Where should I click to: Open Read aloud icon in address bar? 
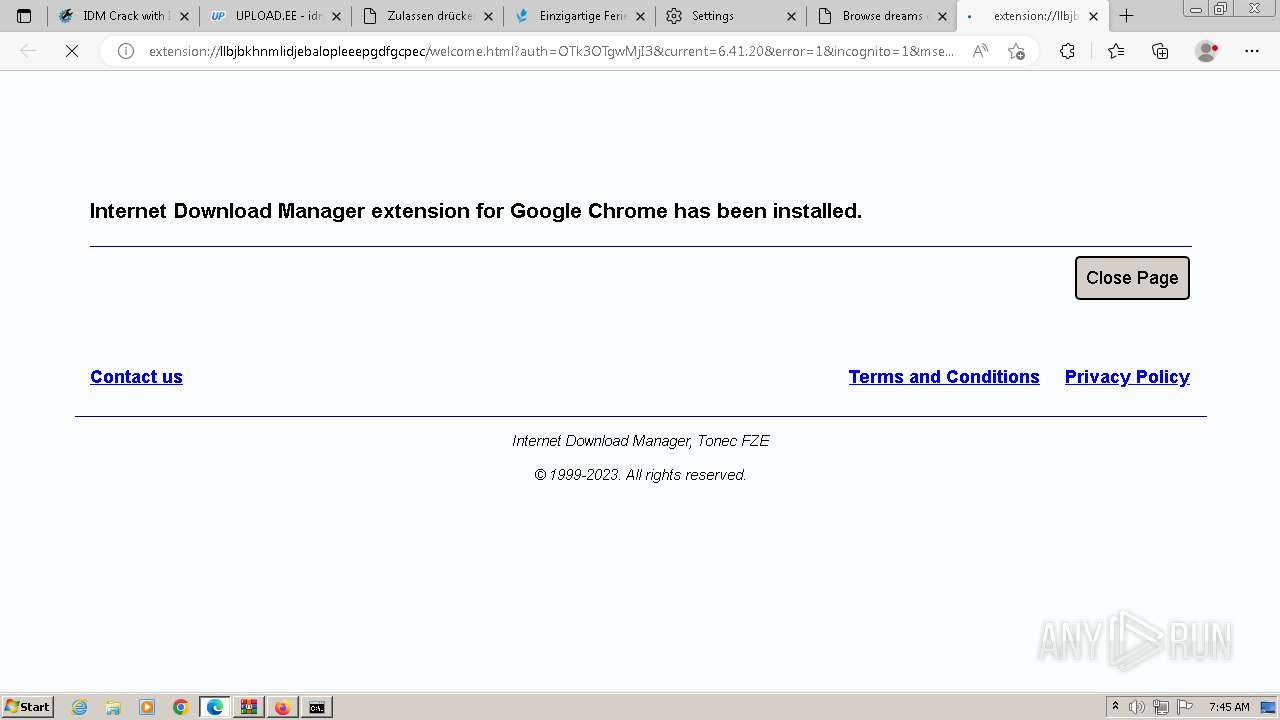980,51
